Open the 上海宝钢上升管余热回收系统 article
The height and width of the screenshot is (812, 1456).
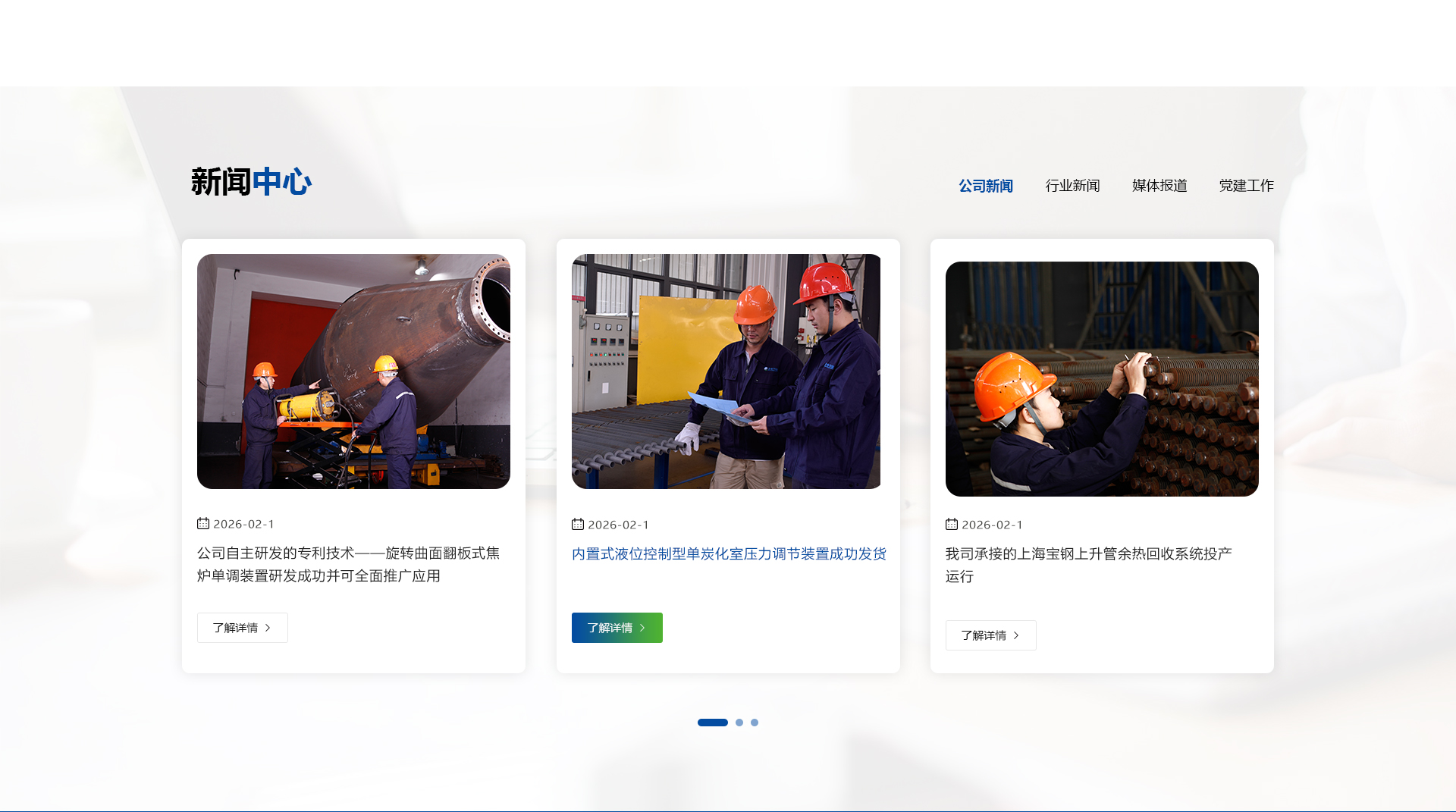1088,565
